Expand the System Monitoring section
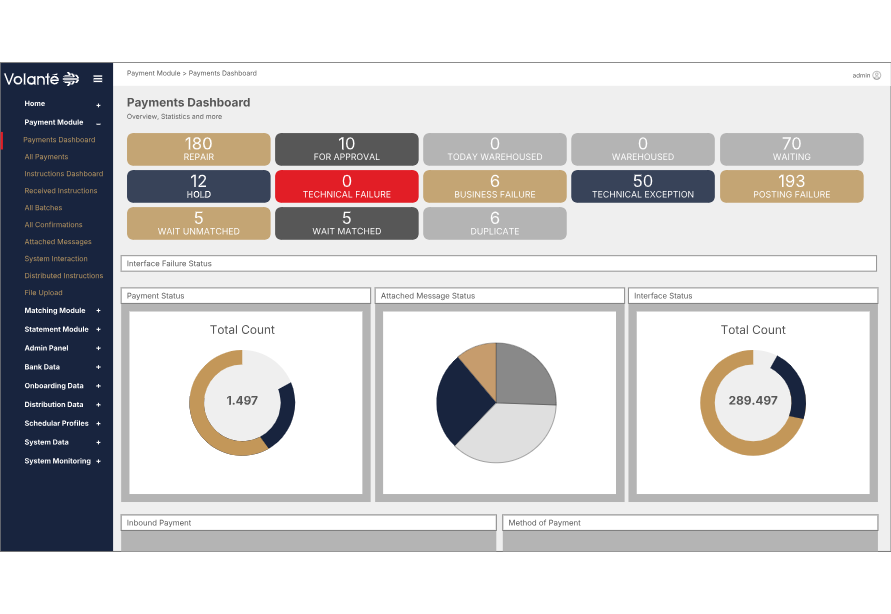891x614 pixels. coord(98,461)
